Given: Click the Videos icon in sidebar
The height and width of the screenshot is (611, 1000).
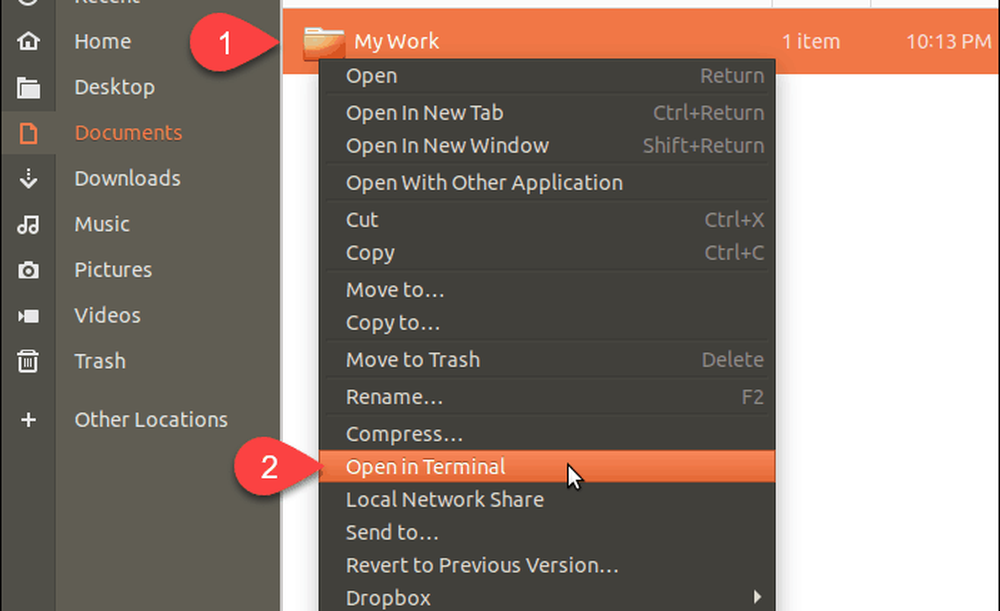Looking at the screenshot, I should coord(29,316).
